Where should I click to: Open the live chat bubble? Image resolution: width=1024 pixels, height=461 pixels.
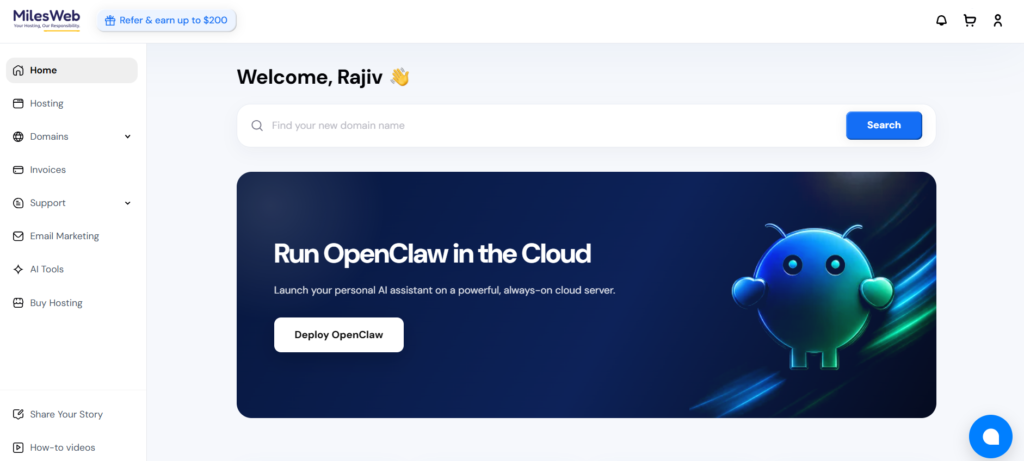[x=991, y=436]
